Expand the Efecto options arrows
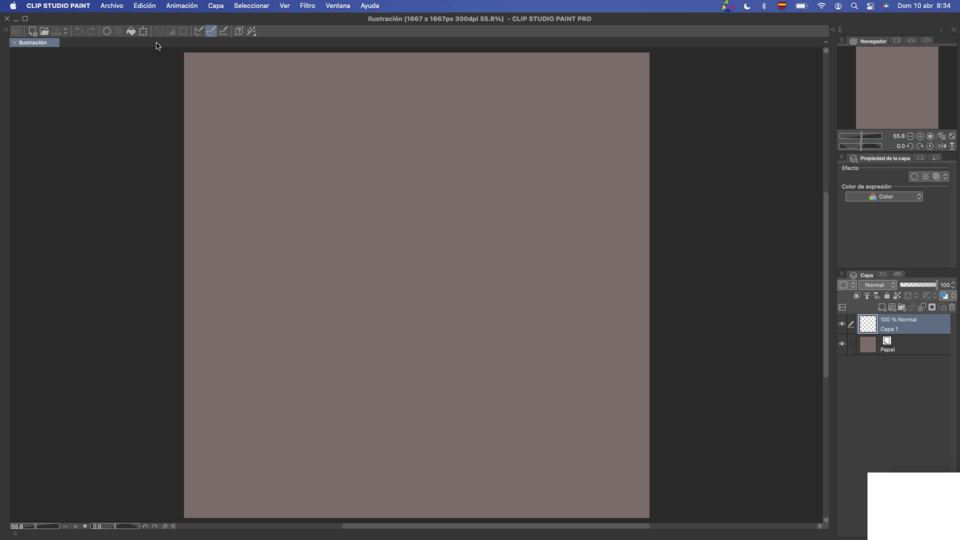 pos(945,176)
